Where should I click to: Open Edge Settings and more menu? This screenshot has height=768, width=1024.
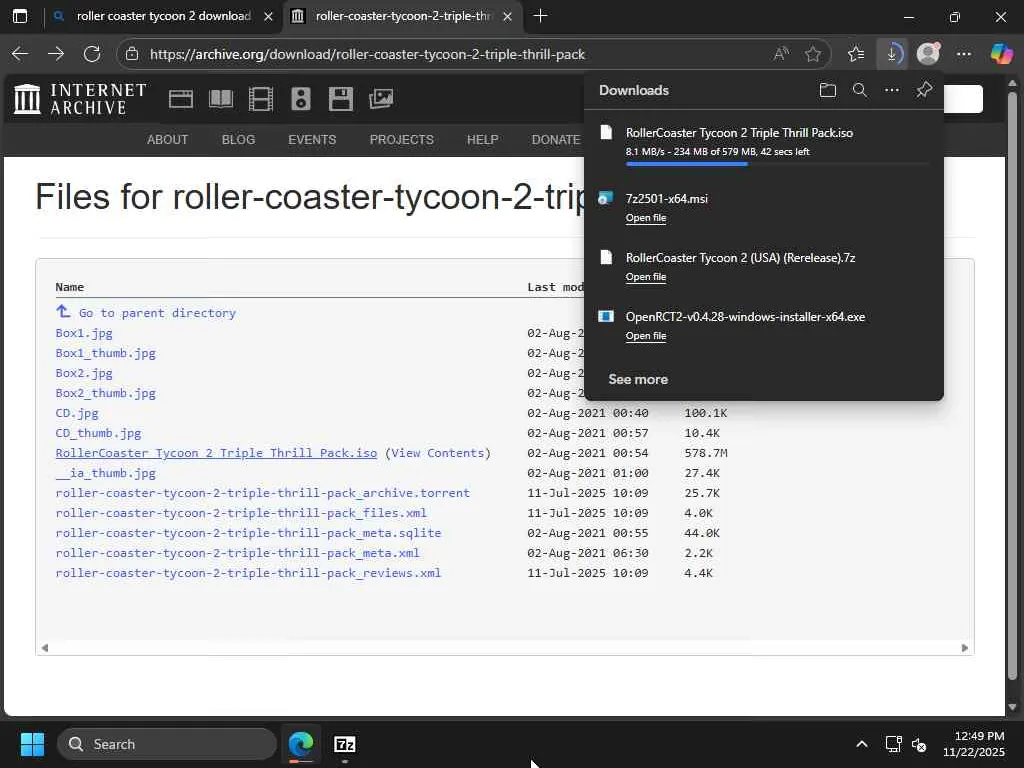point(963,54)
